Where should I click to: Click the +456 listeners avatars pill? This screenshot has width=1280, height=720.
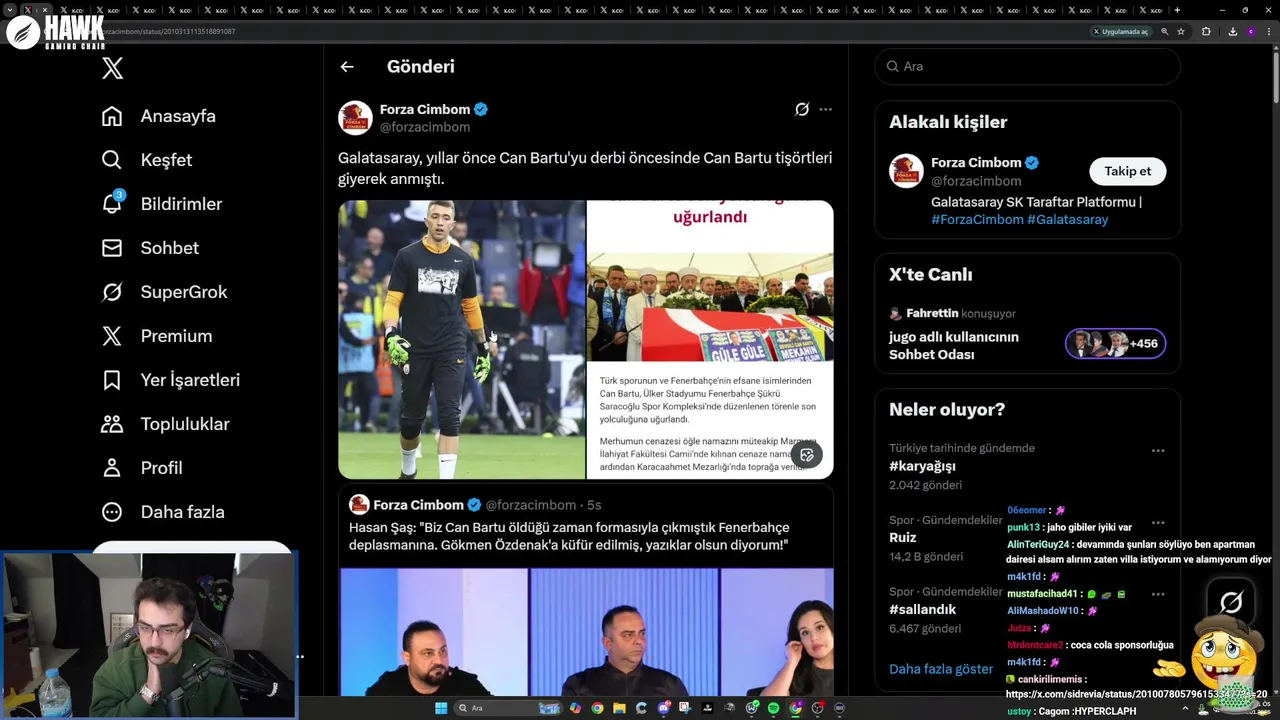click(x=1115, y=344)
